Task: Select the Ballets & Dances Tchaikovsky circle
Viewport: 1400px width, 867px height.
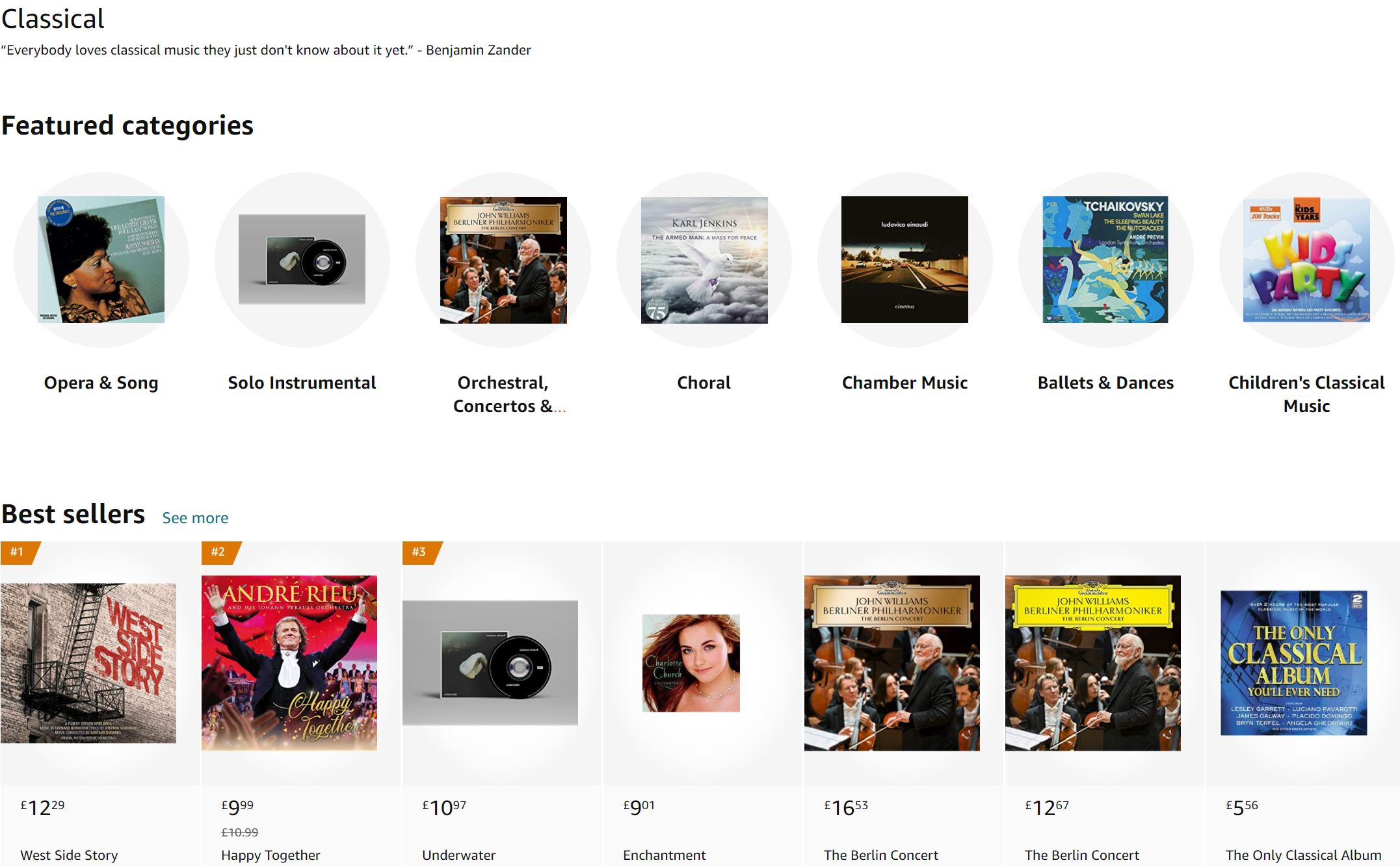Action: 1105,259
